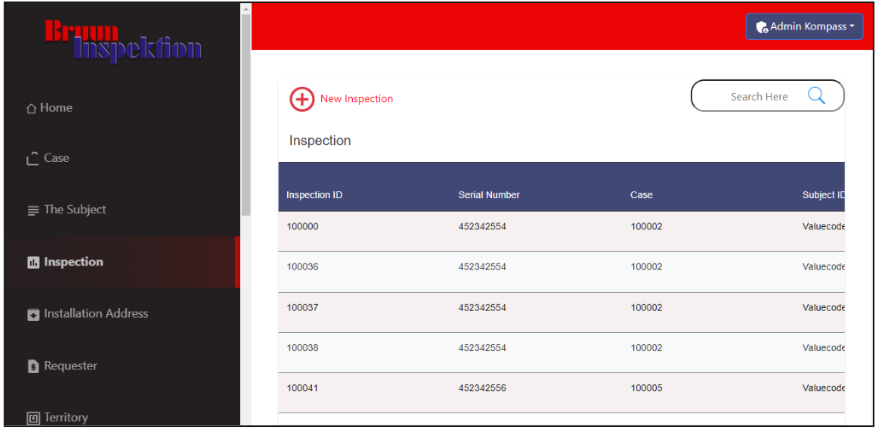The width and height of the screenshot is (879, 430).
Task: Click the Home house icon in sidebar
Action: point(31,108)
